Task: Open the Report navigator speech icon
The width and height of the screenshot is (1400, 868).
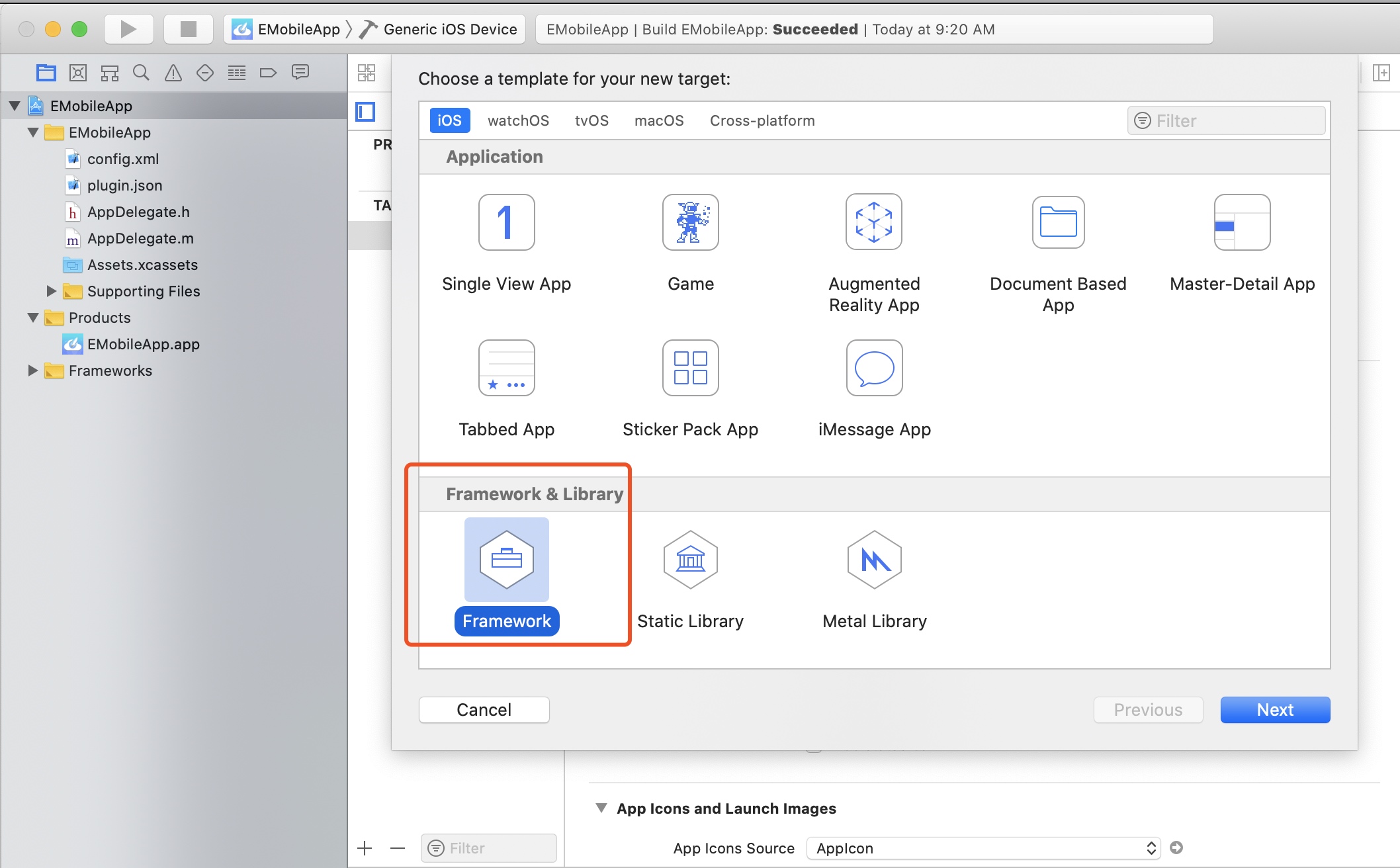Action: point(300,73)
